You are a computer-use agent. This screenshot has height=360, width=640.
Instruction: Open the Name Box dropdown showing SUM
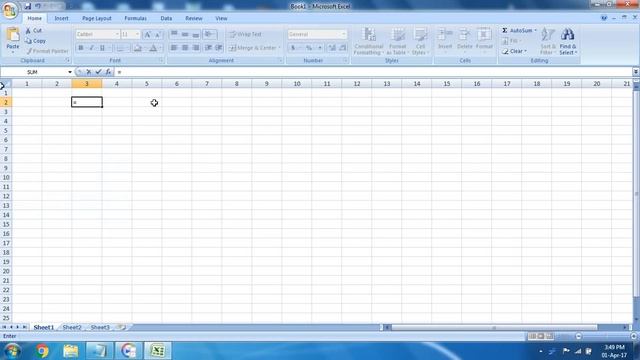[70, 72]
